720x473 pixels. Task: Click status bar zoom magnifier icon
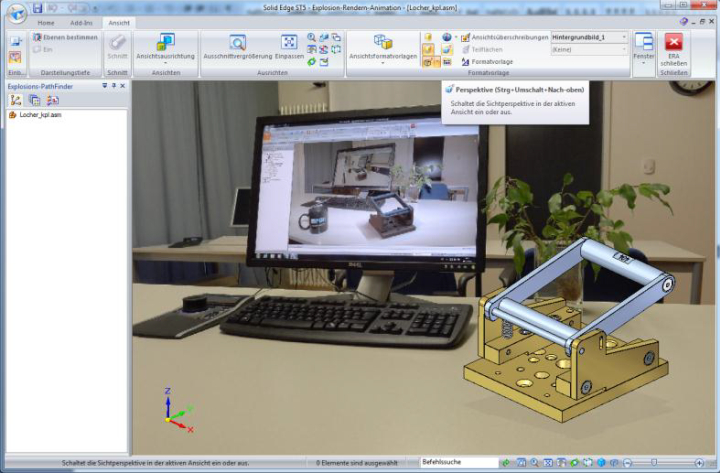click(x=534, y=462)
